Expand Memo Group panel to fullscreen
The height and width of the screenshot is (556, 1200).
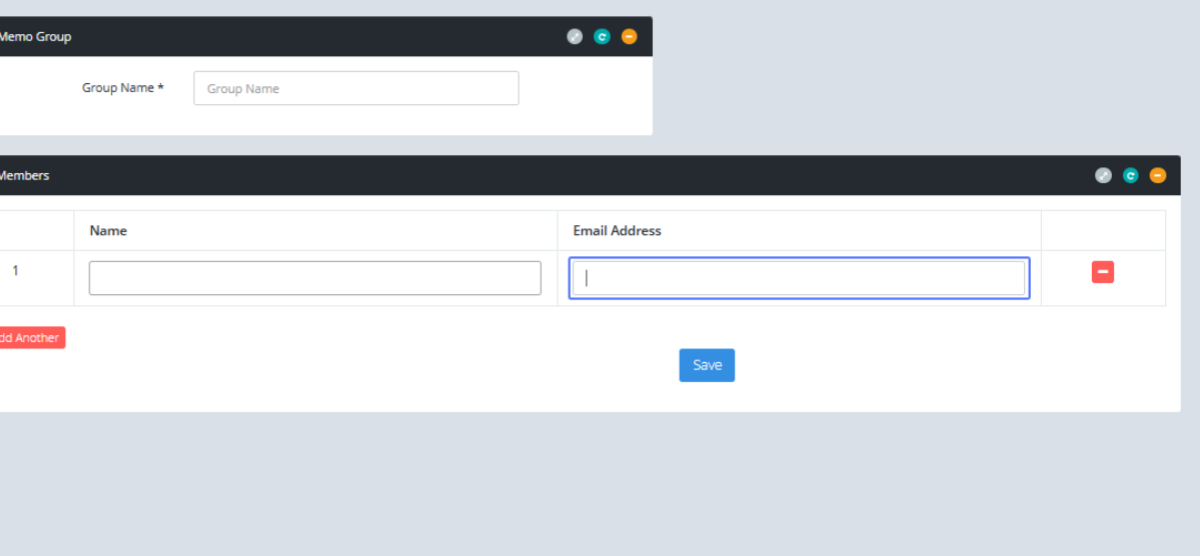coord(574,37)
